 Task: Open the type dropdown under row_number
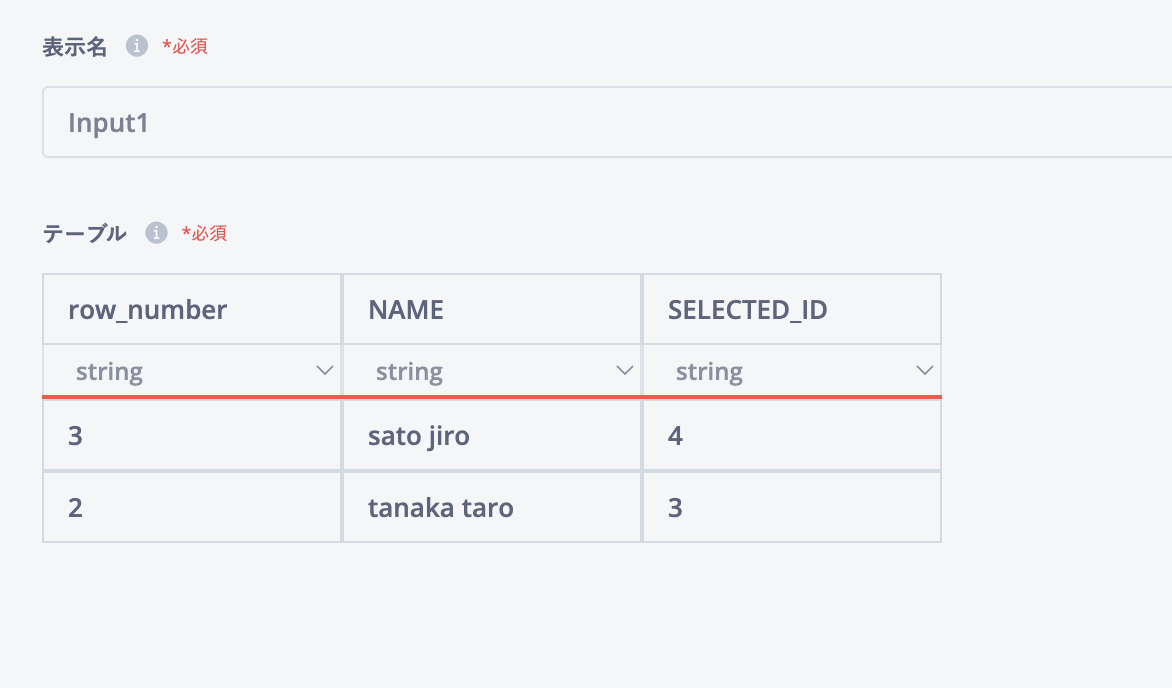[192, 372]
